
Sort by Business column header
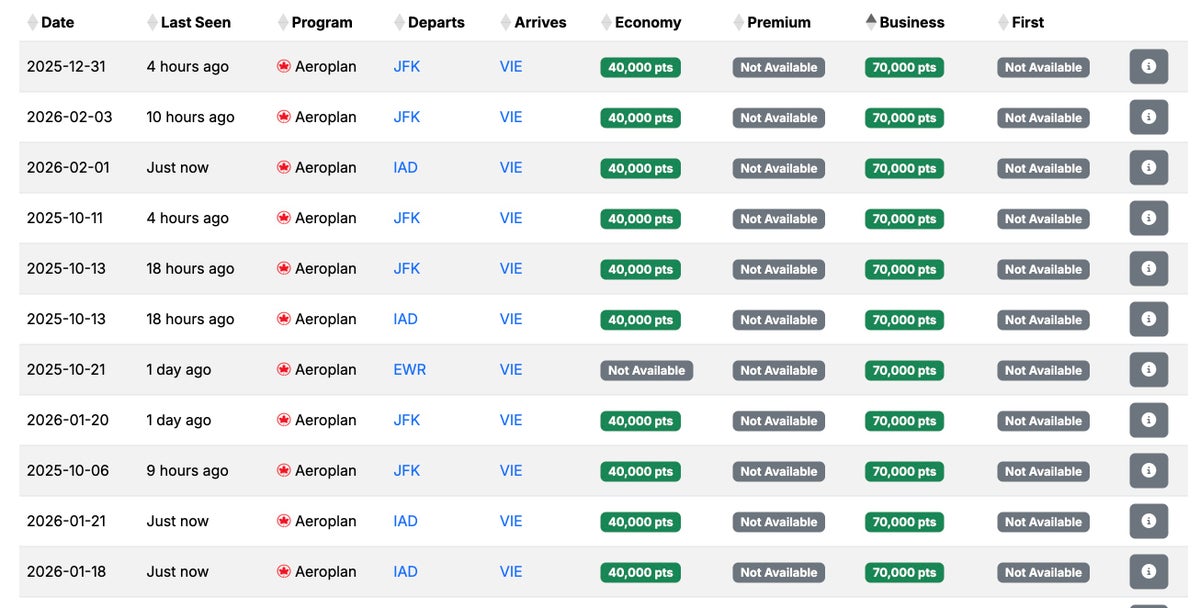click(911, 22)
